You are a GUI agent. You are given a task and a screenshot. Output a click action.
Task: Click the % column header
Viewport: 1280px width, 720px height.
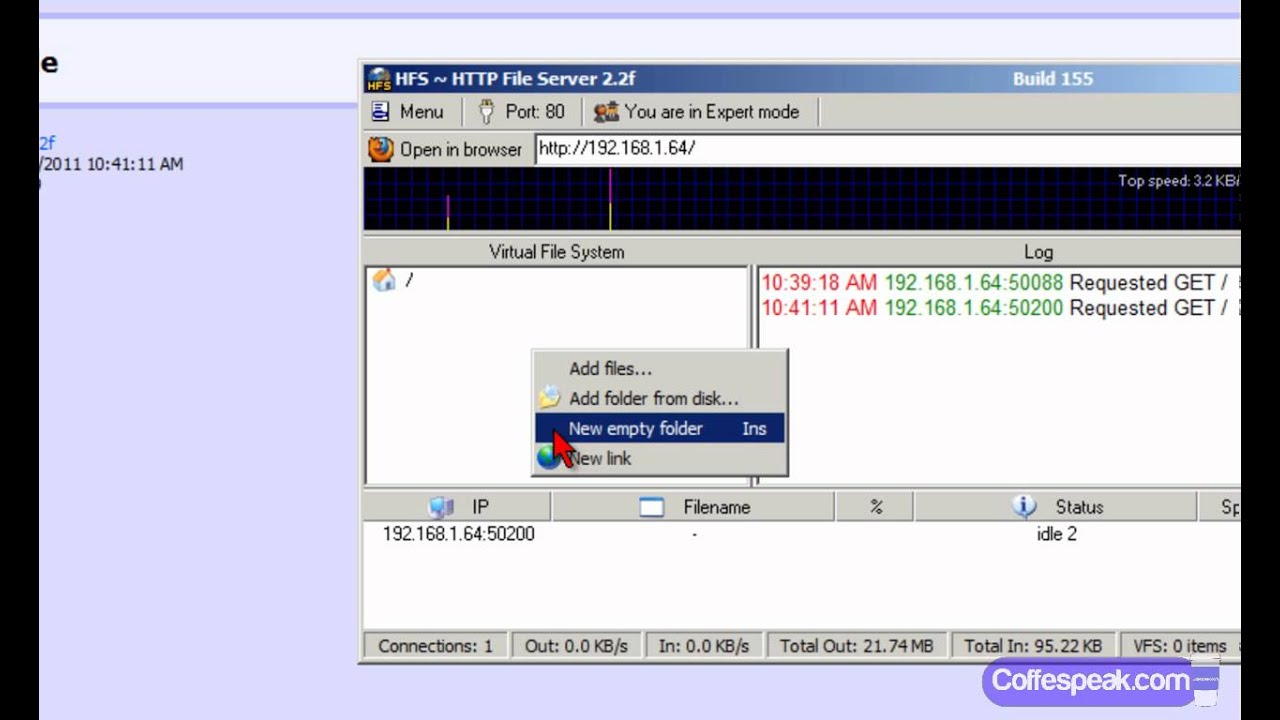875,507
